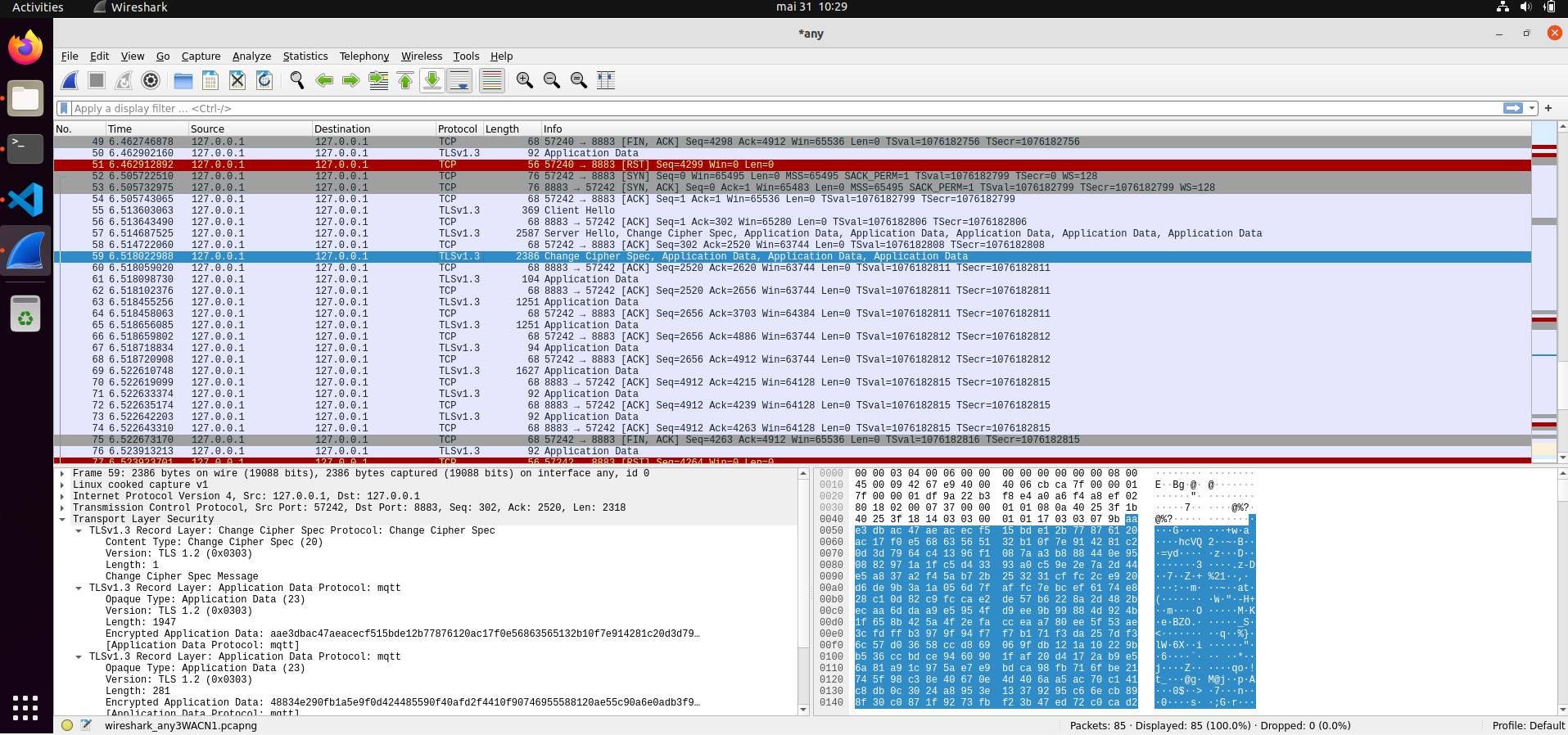Click the Profile: Default status entry

[x=1528, y=725]
